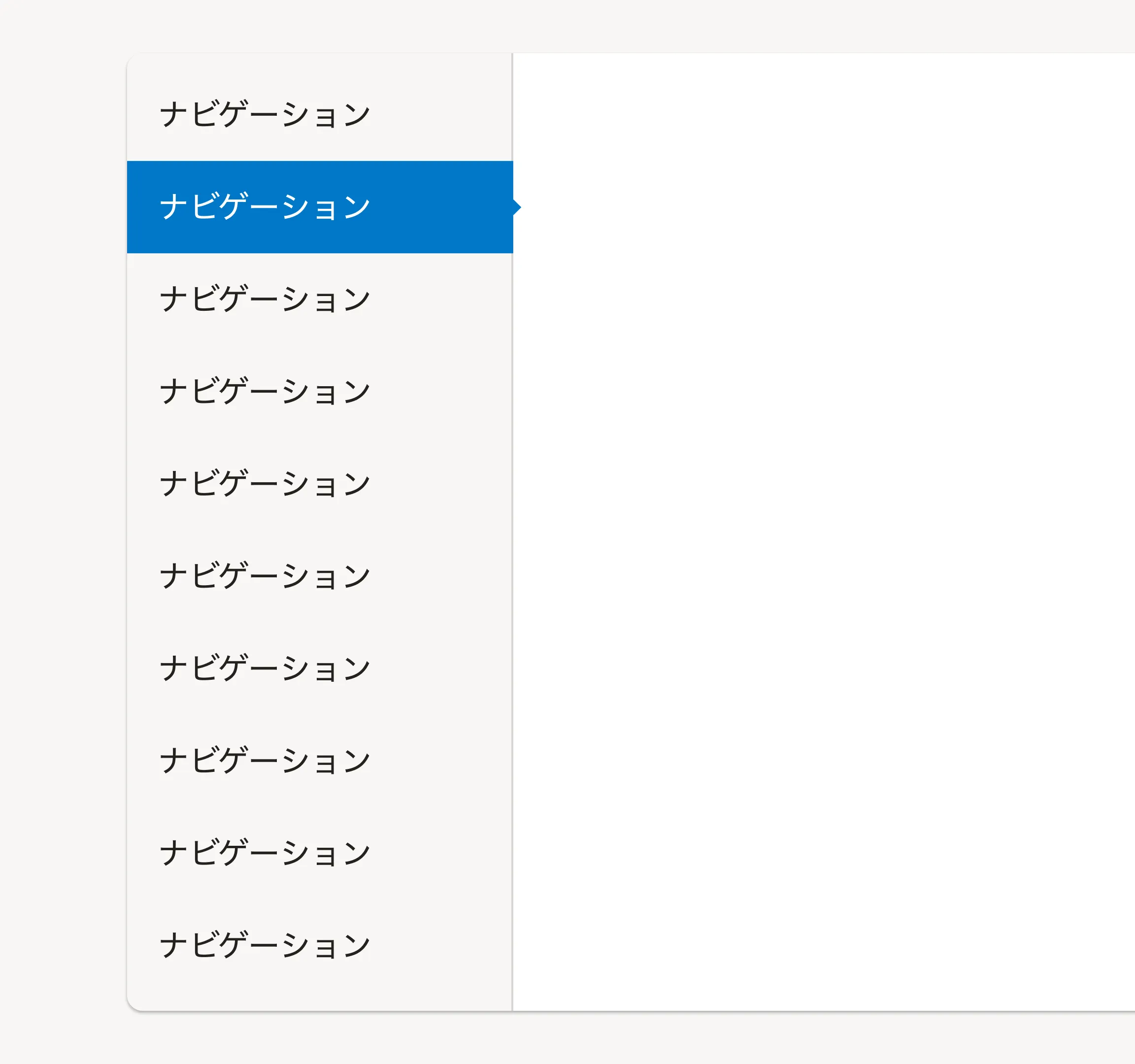
Task: Open the last ナビゲーション sidebar item
Action: point(265,945)
